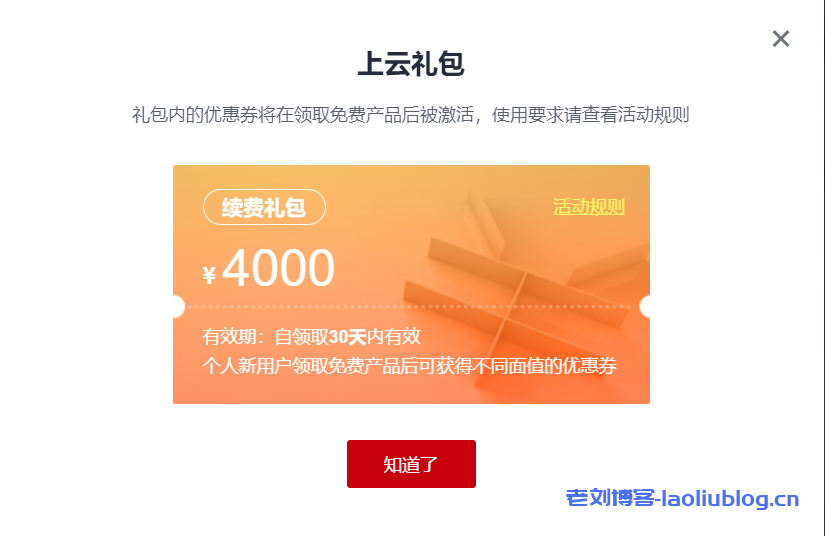Click the laoliublog.cn watermark URL
Viewport: 825px width, 536px height.
tap(730, 498)
